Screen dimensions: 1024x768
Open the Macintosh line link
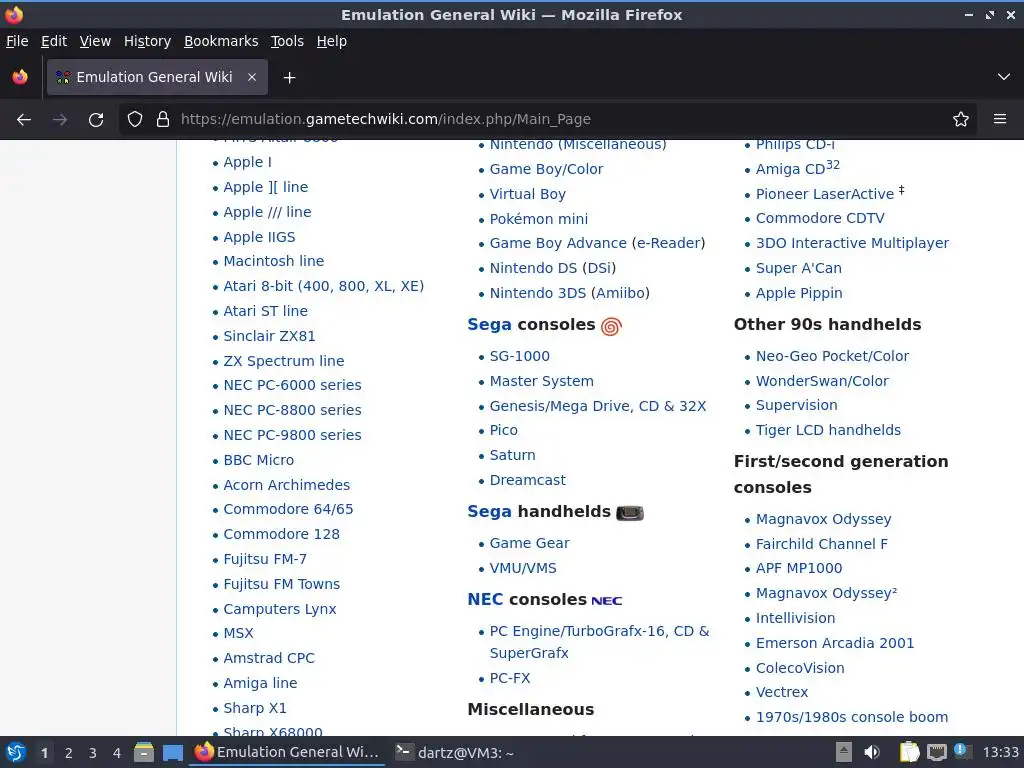(x=274, y=261)
